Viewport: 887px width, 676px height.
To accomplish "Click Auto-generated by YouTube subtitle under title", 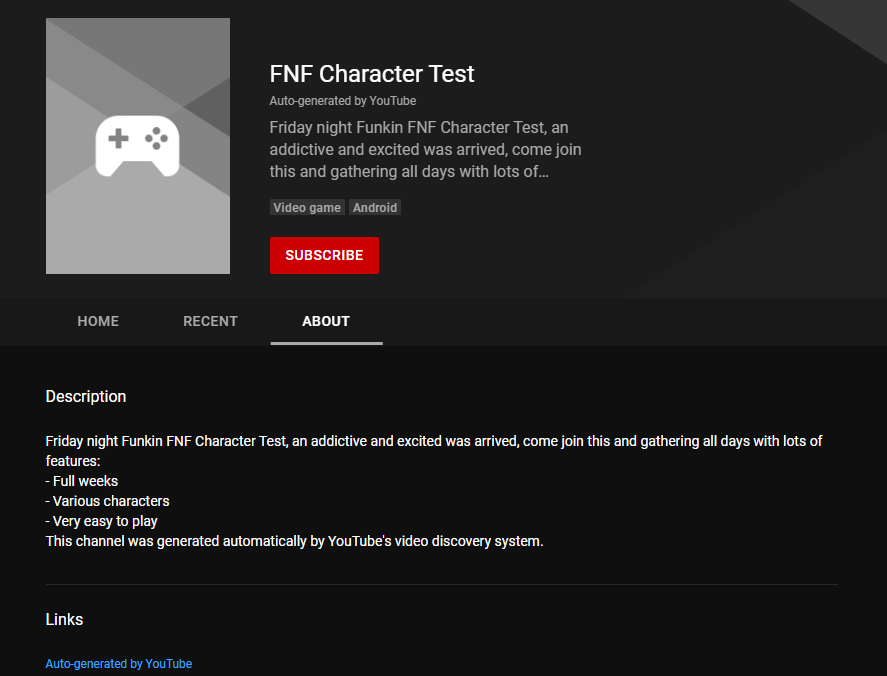I will 343,101.
